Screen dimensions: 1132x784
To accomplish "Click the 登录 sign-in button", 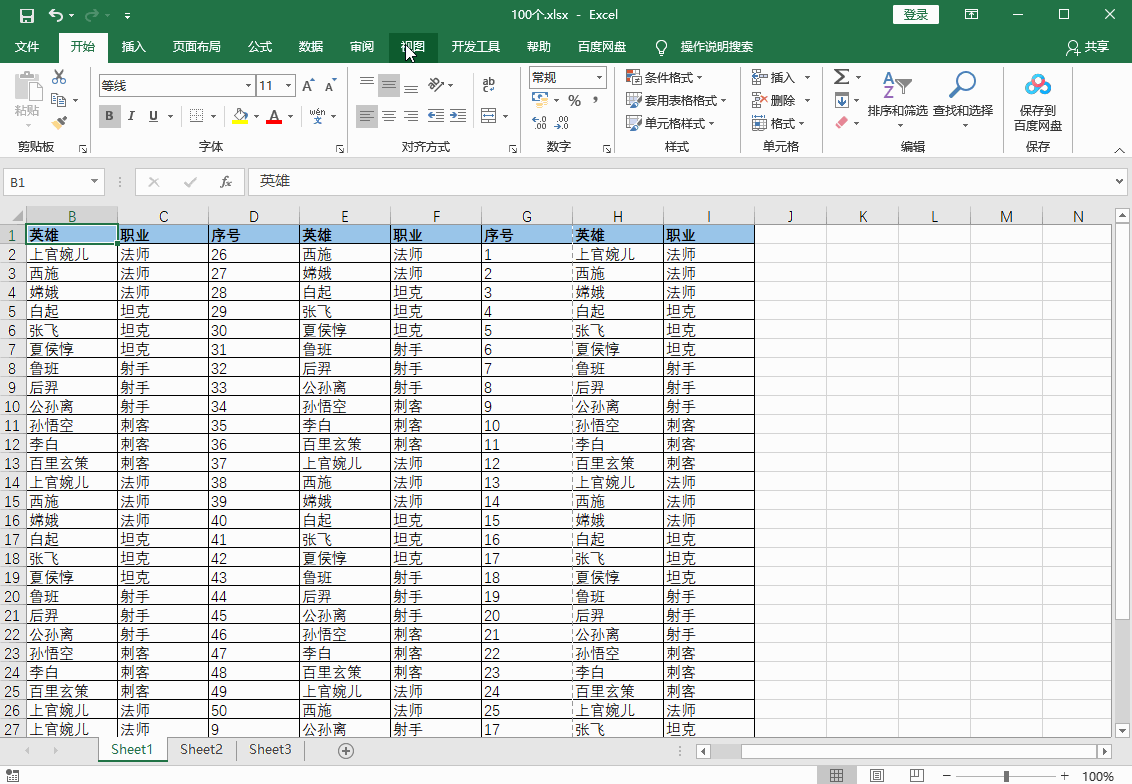I will click(x=915, y=14).
